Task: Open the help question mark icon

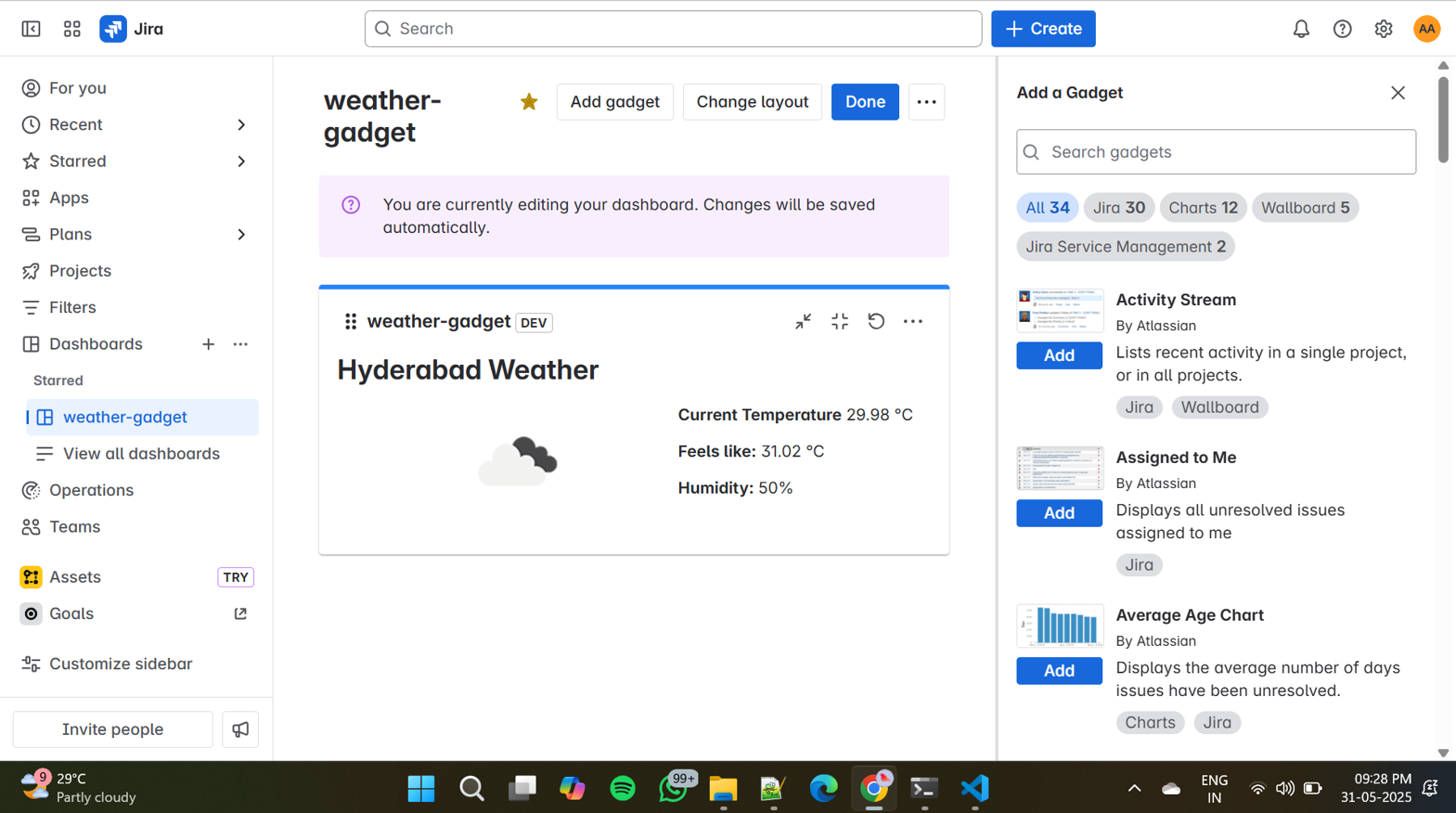Action: [1342, 29]
